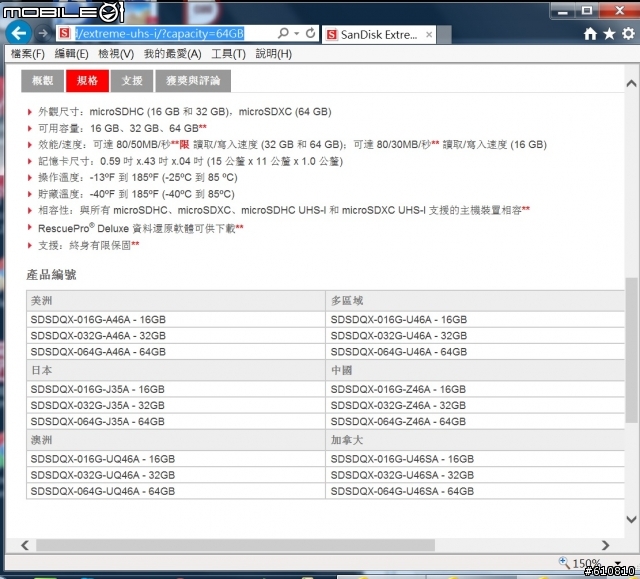Click the 貯藏溫度 specification line
This screenshot has height=579, width=640.
click(136, 194)
